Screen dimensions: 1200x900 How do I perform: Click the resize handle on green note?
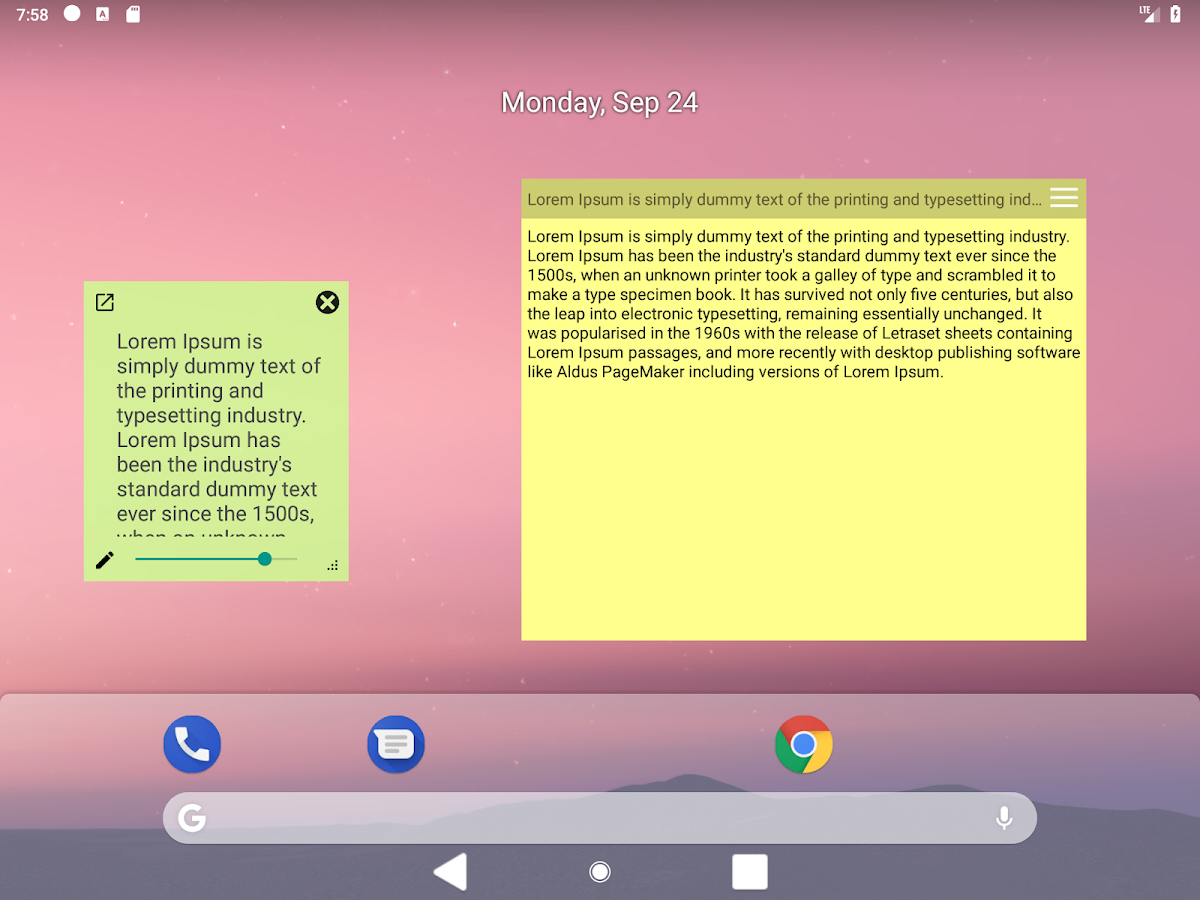(332, 565)
